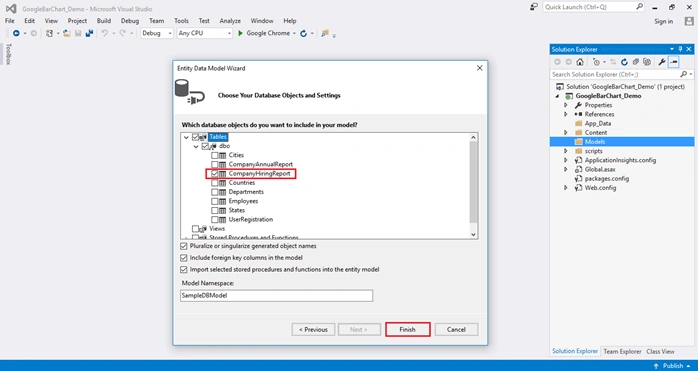
Task: Click the Navigate Backward toolbar icon
Action: point(16,33)
